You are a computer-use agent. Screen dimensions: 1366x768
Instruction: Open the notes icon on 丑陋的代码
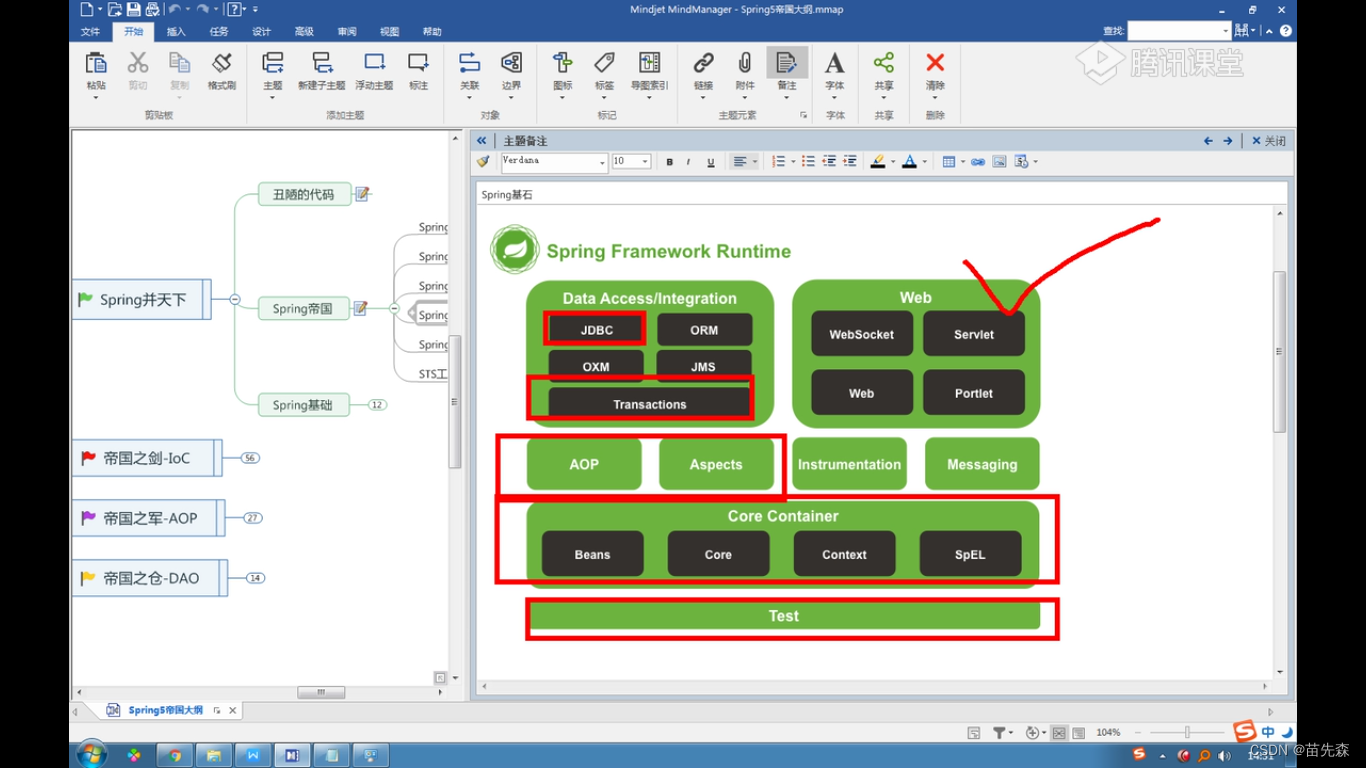(362, 194)
